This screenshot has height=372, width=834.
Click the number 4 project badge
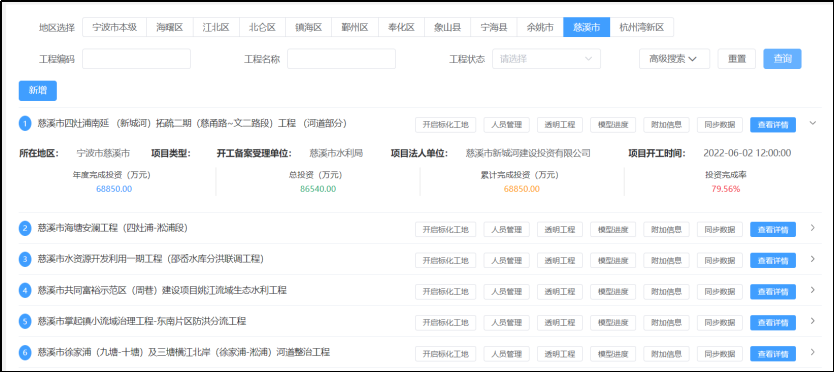pyautogui.click(x=26, y=291)
